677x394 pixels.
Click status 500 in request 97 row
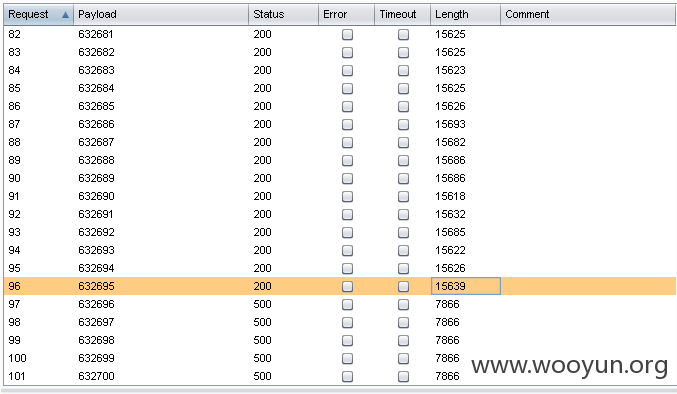click(263, 304)
